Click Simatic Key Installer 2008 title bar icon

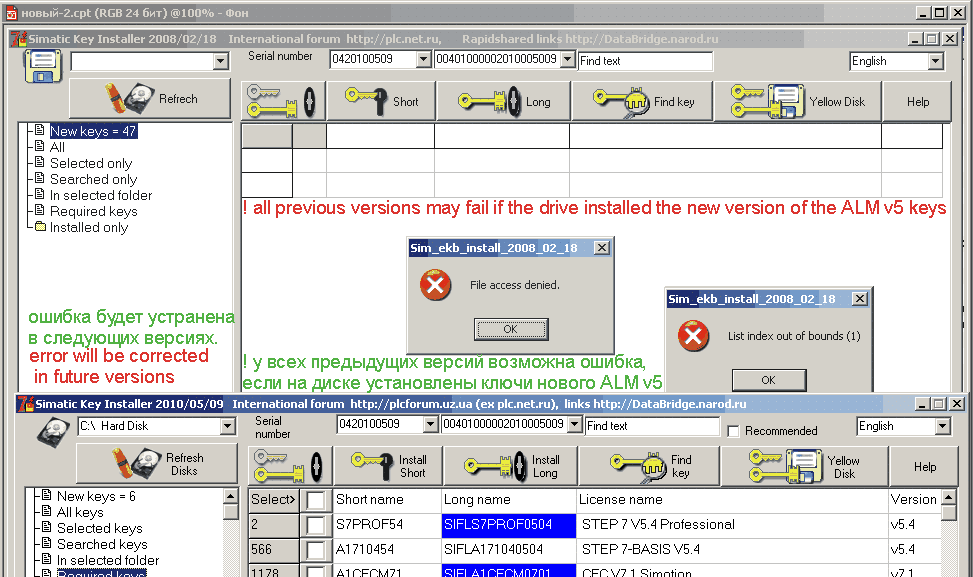(19, 38)
